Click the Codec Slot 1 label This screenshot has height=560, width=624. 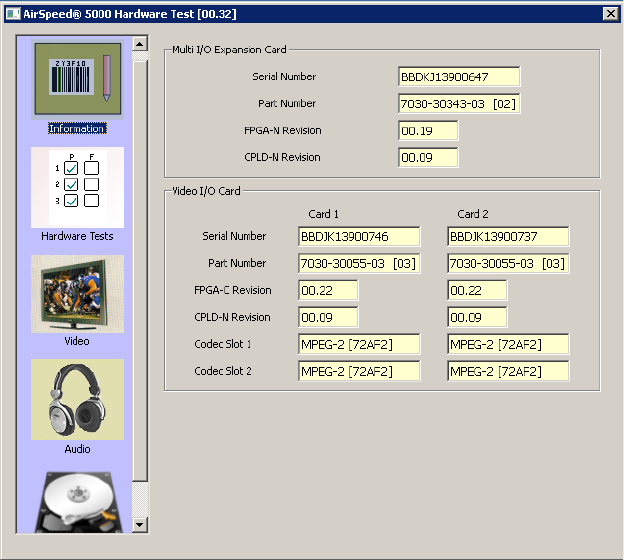pyautogui.click(x=223, y=344)
